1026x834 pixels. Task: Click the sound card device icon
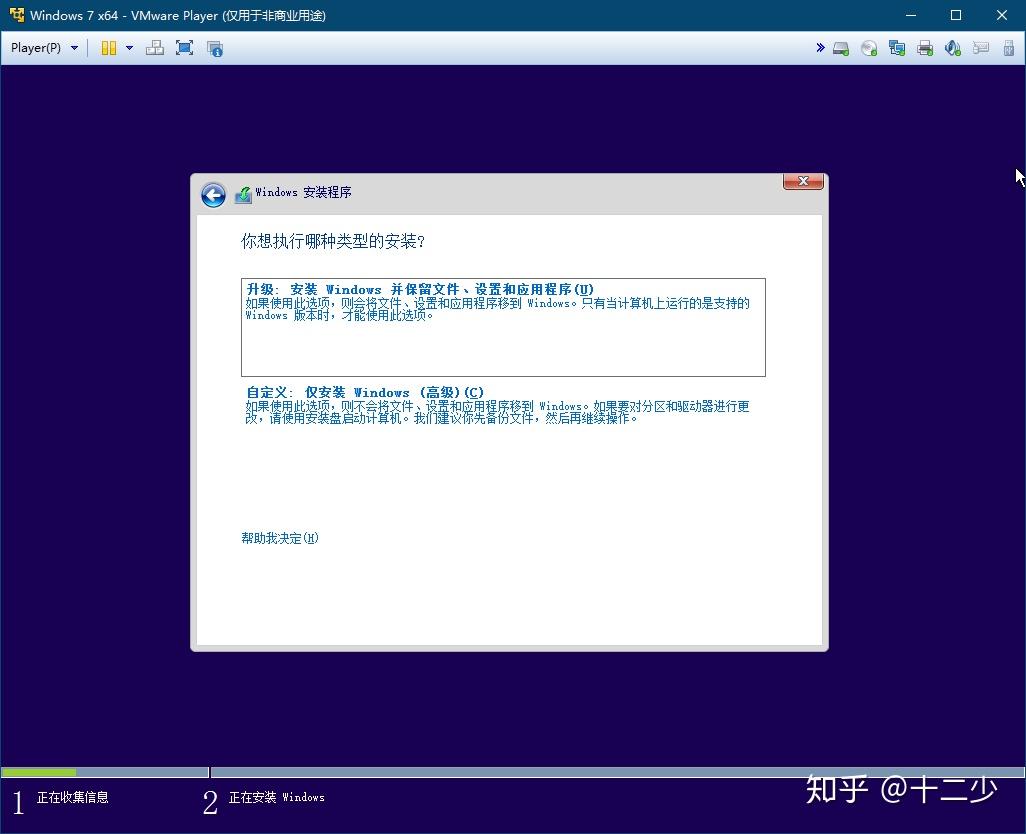tap(953, 48)
